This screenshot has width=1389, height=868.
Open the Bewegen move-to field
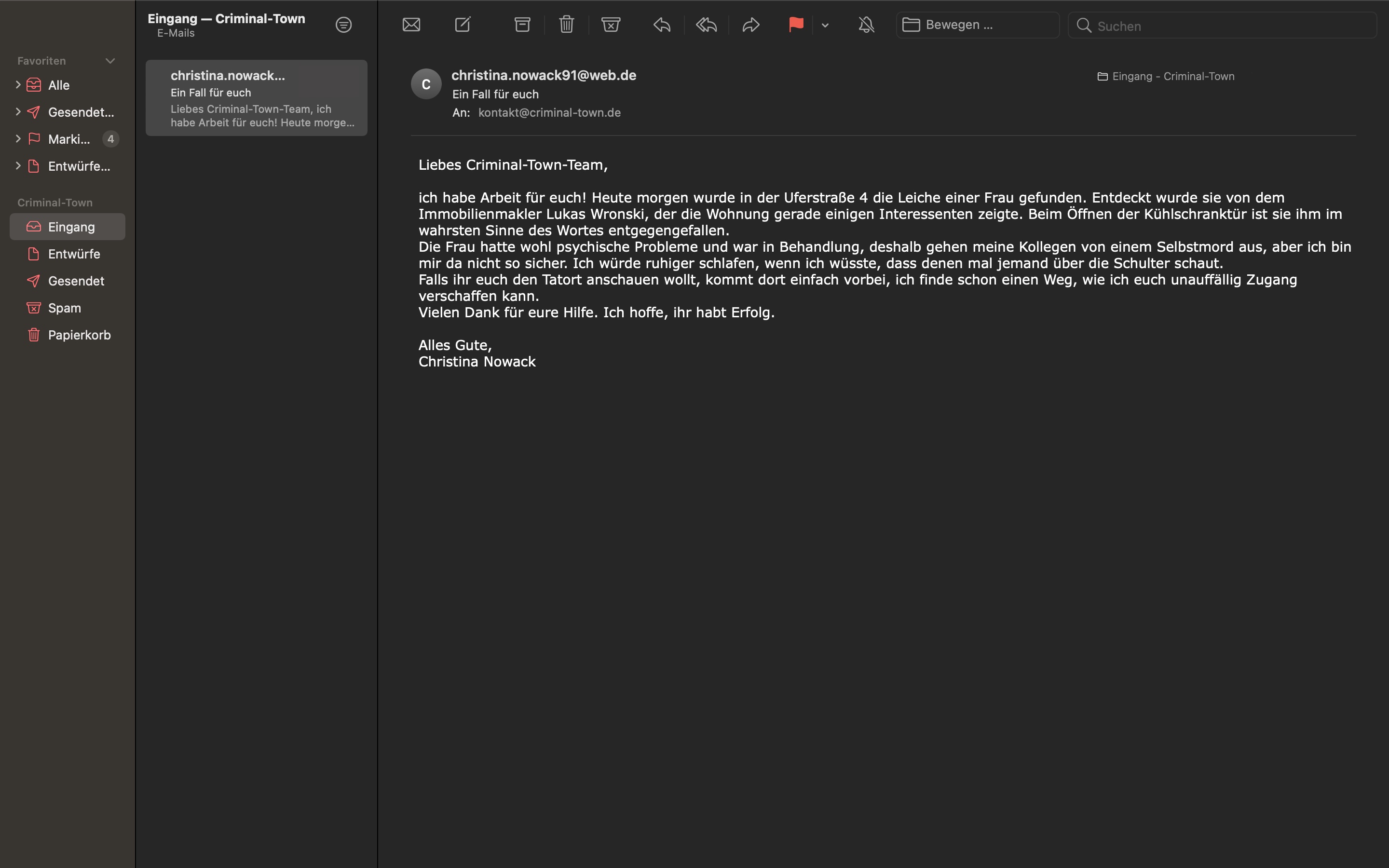click(x=977, y=25)
